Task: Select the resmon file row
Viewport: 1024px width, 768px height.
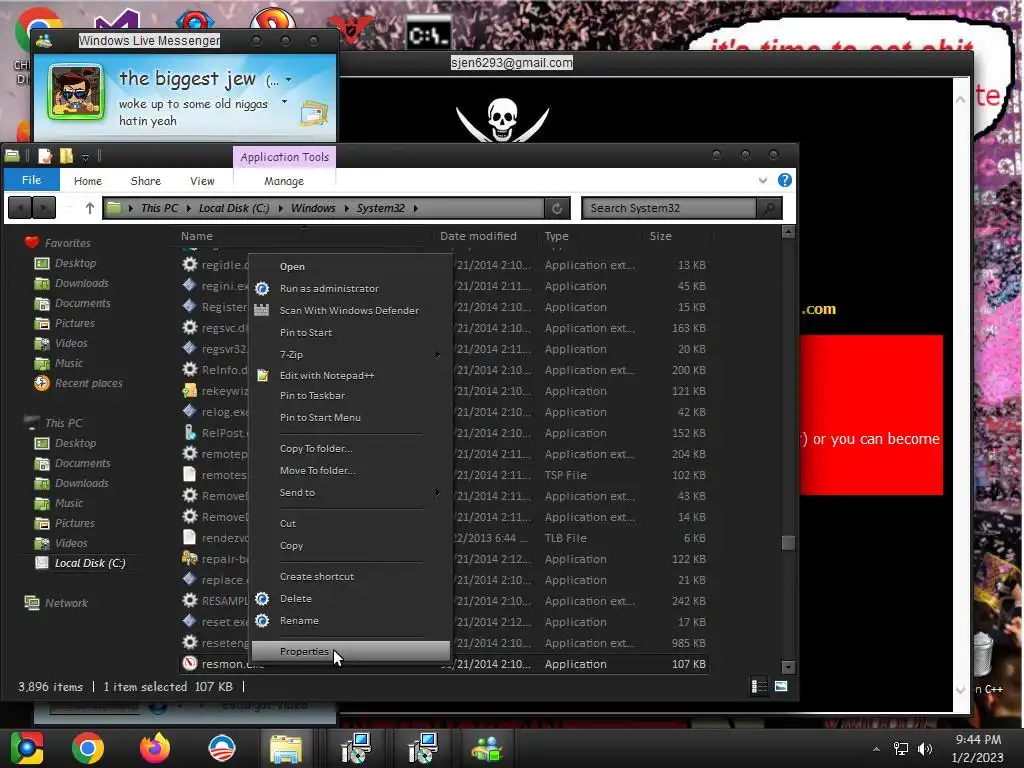Action: click(443, 664)
